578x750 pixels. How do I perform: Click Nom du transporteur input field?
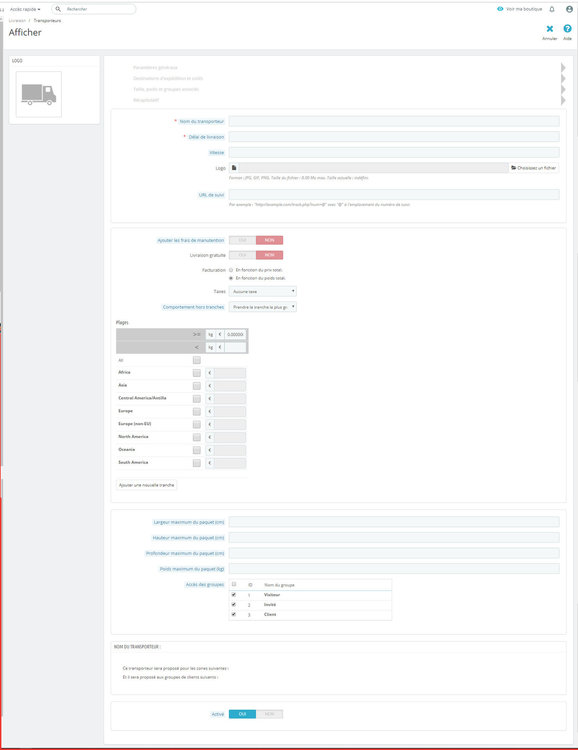[394, 121]
